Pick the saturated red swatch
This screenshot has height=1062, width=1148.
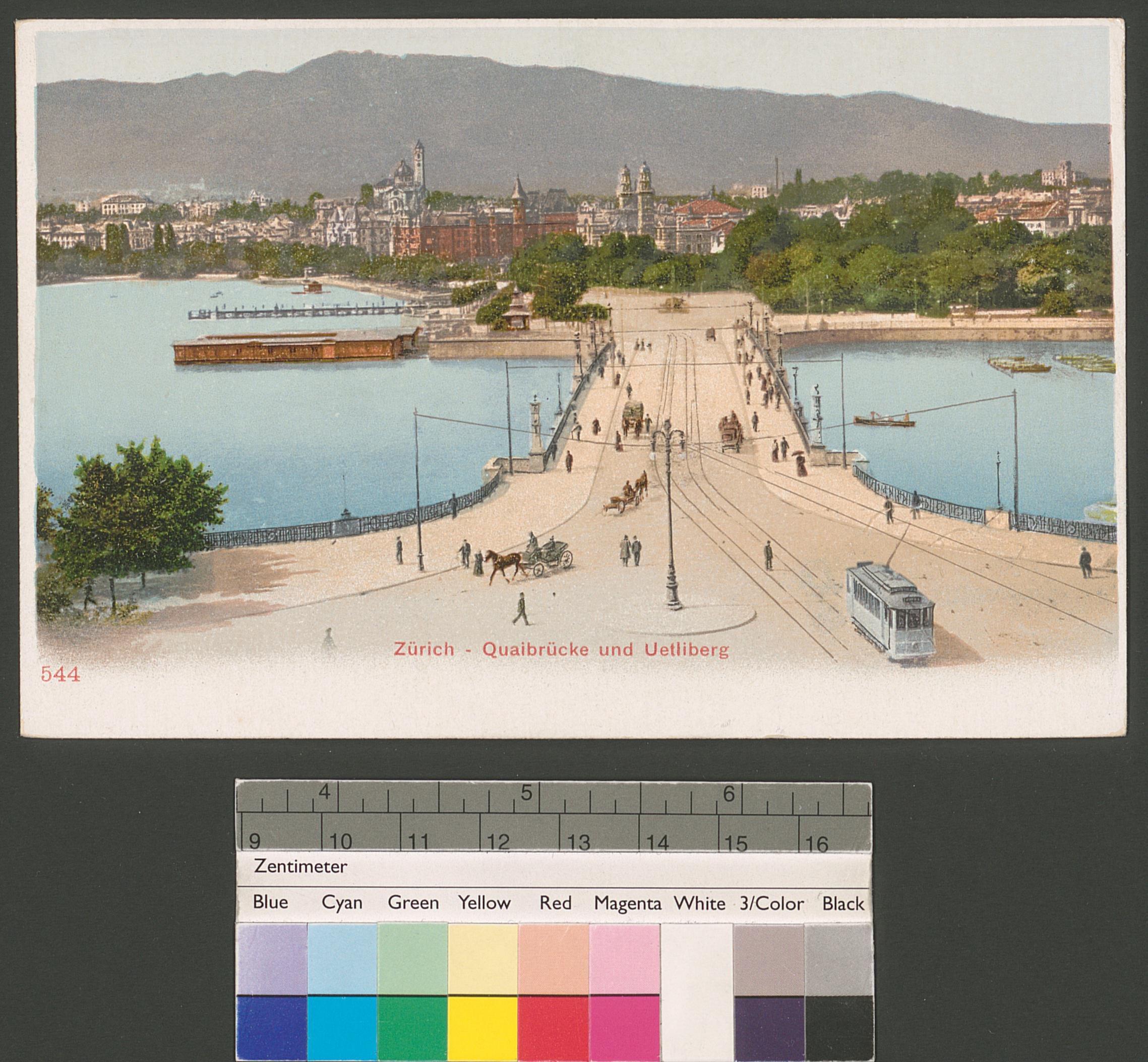coord(554,1029)
